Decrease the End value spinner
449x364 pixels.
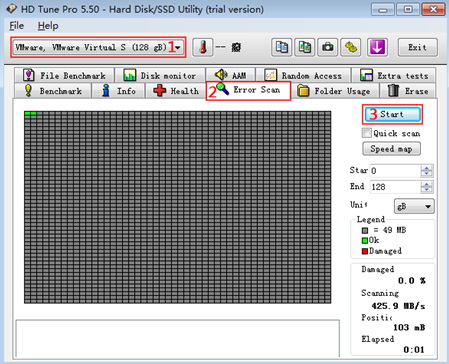coord(427,190)
